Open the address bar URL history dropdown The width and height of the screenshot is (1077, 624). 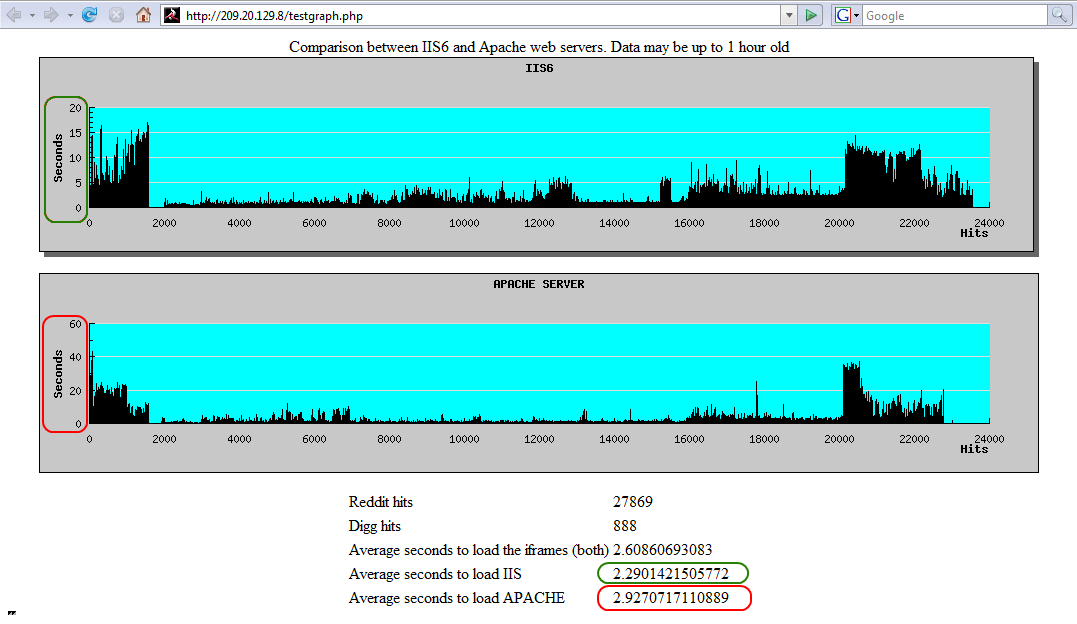click(789, 15)
